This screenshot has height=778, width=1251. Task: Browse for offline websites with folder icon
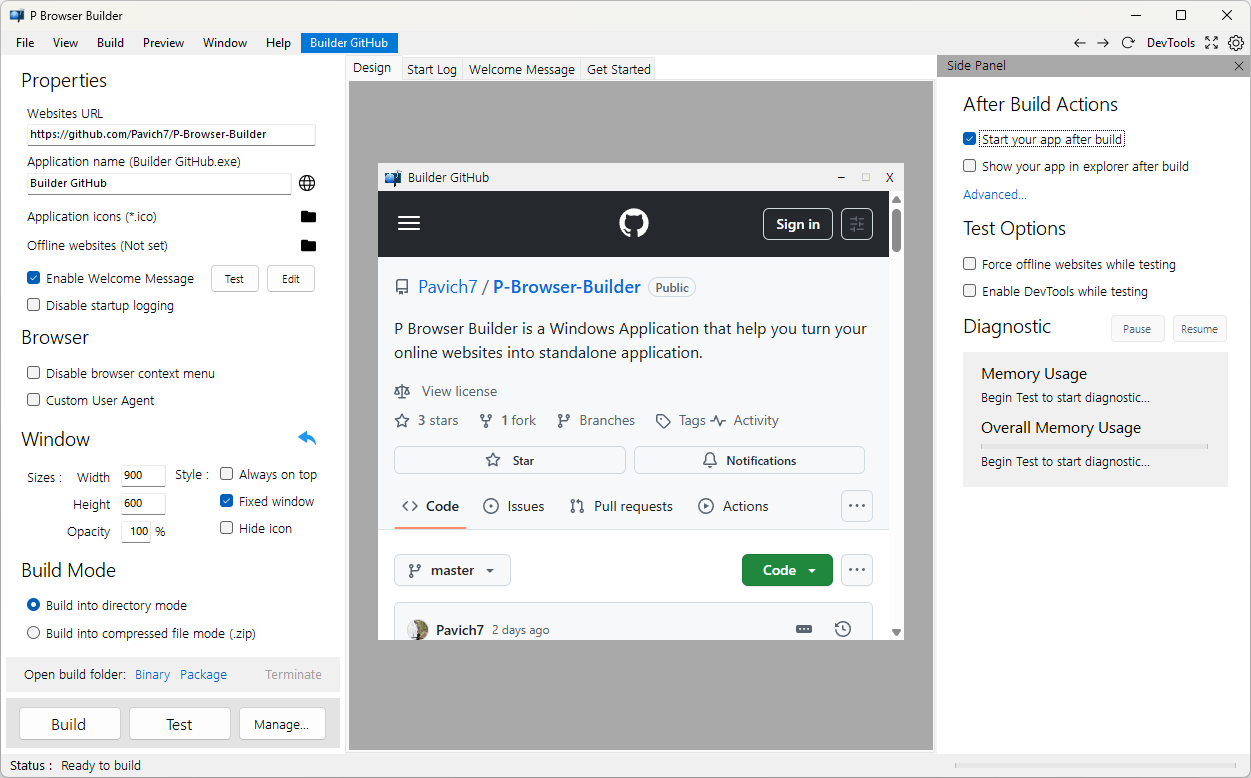coord(308,245)
